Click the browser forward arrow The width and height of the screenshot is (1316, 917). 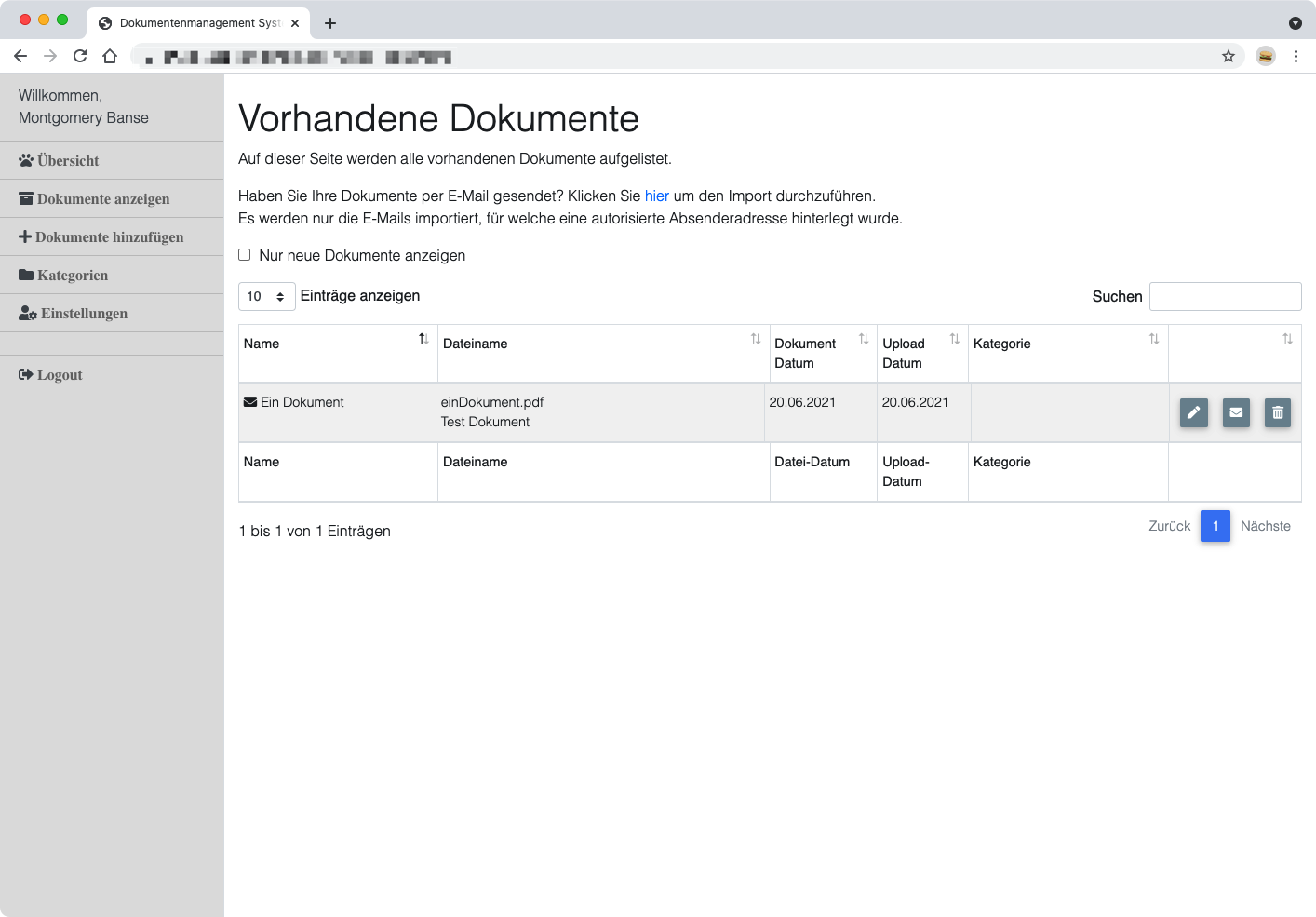click(50, 56)
